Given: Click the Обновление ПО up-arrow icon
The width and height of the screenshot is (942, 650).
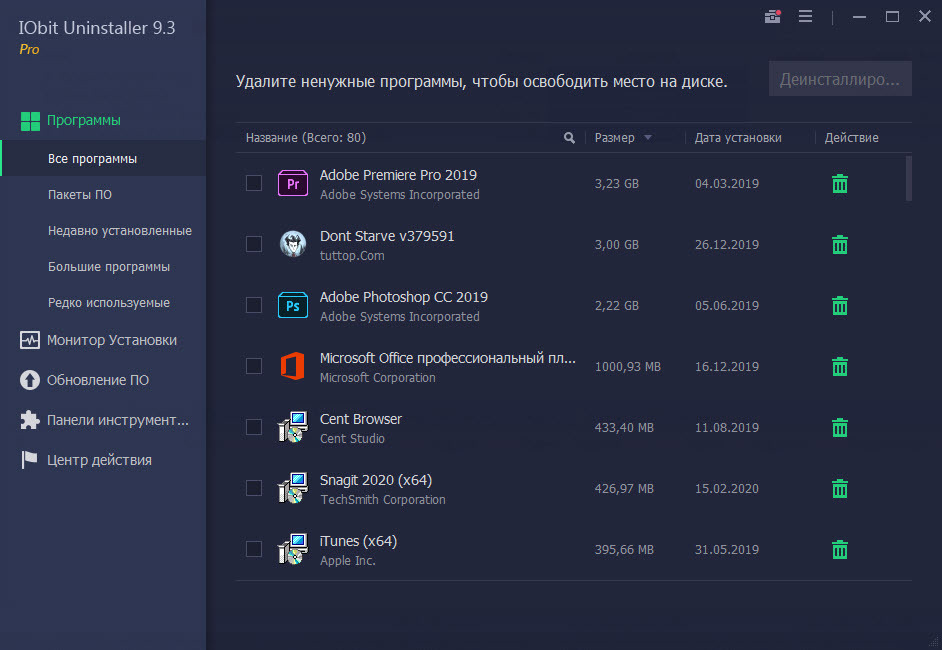Looking at the screenshot, I should point(29,380).
